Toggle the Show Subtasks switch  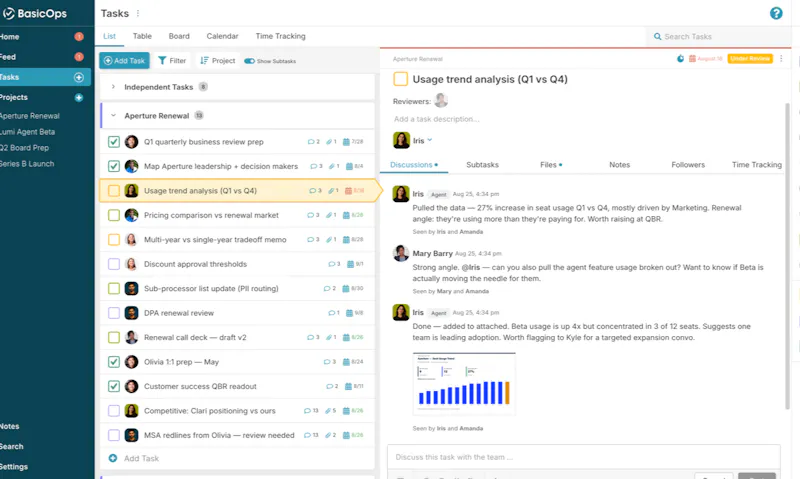pos(249,61)
